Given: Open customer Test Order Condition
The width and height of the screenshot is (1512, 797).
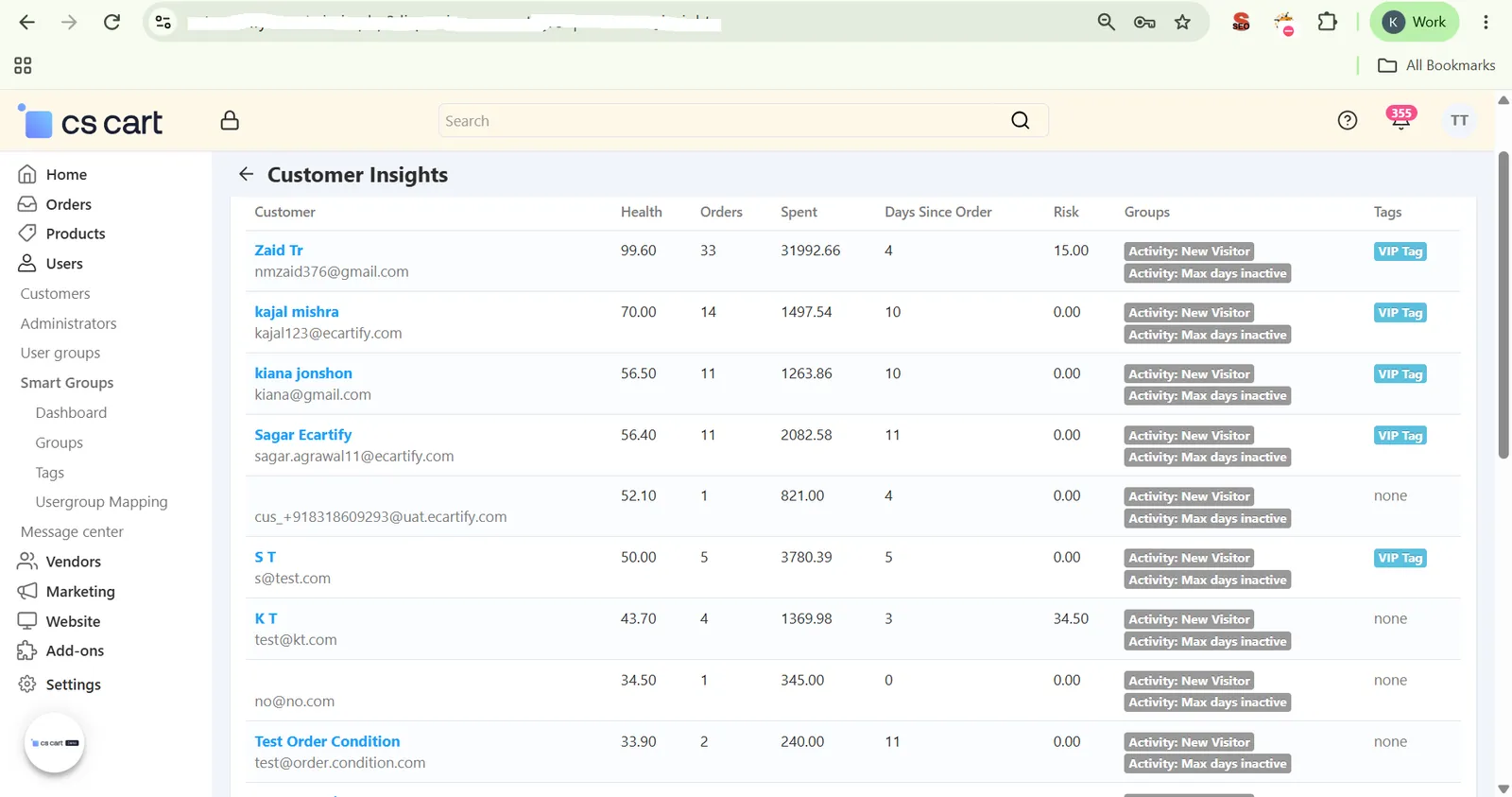Looking at the screenshot, I should tap(327, 741).
